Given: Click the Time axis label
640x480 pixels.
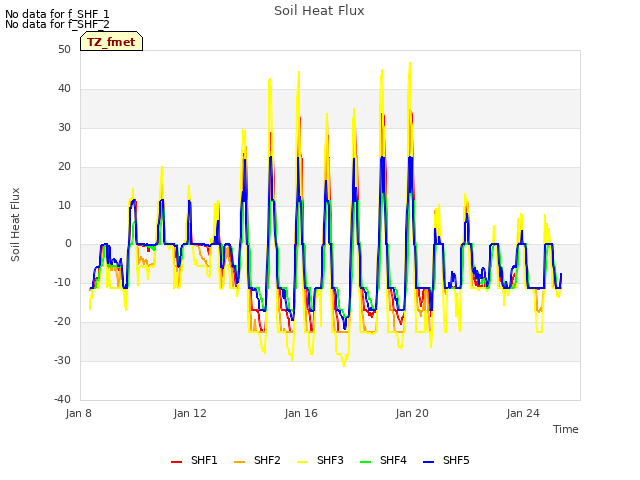Looking at the screenshot, I should tap(566, 429).
